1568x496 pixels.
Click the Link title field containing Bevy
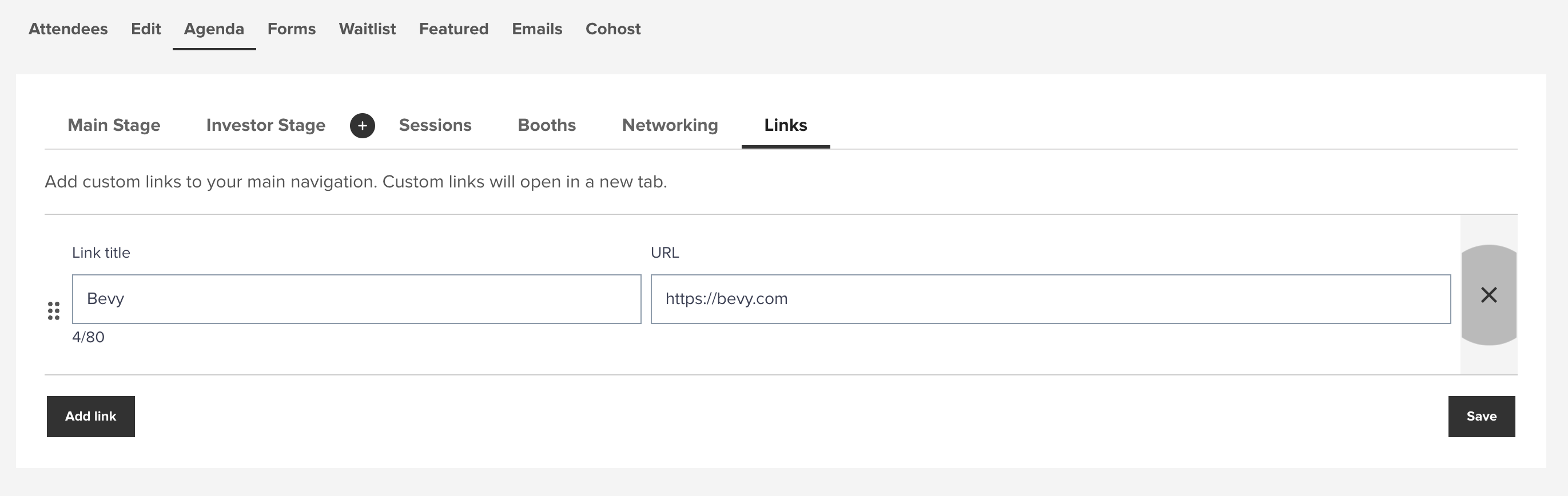pos(356,299)
